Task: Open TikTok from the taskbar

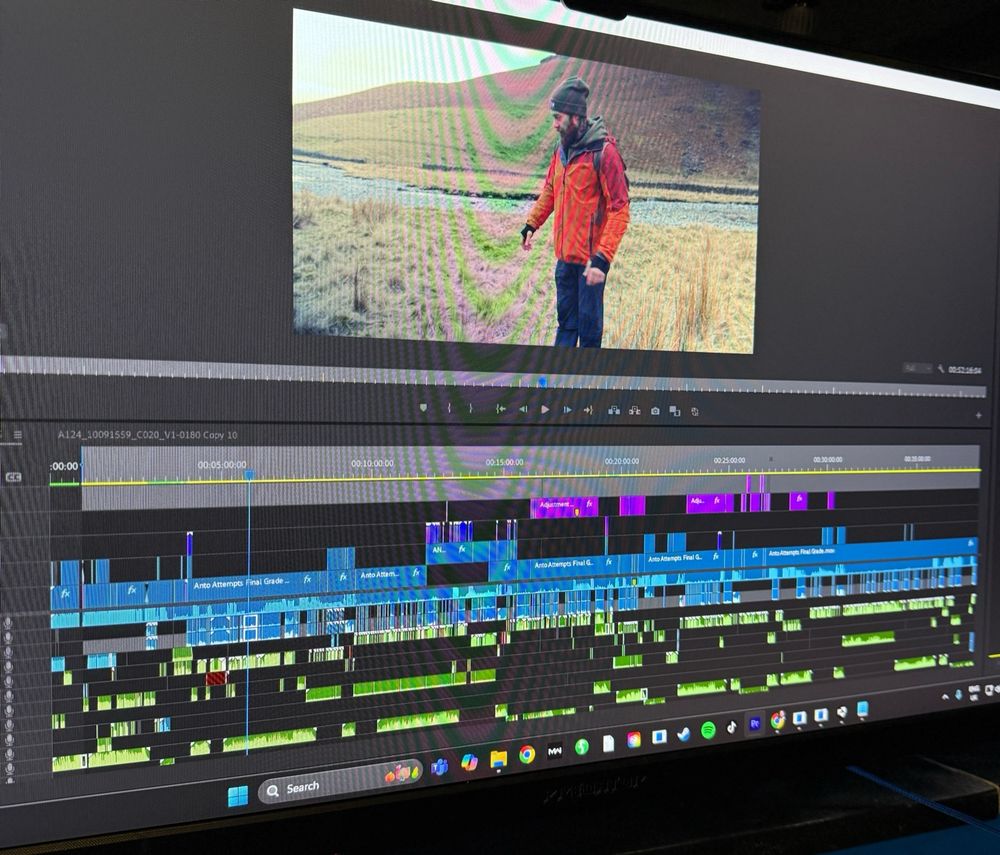Action: click(732, 727)
